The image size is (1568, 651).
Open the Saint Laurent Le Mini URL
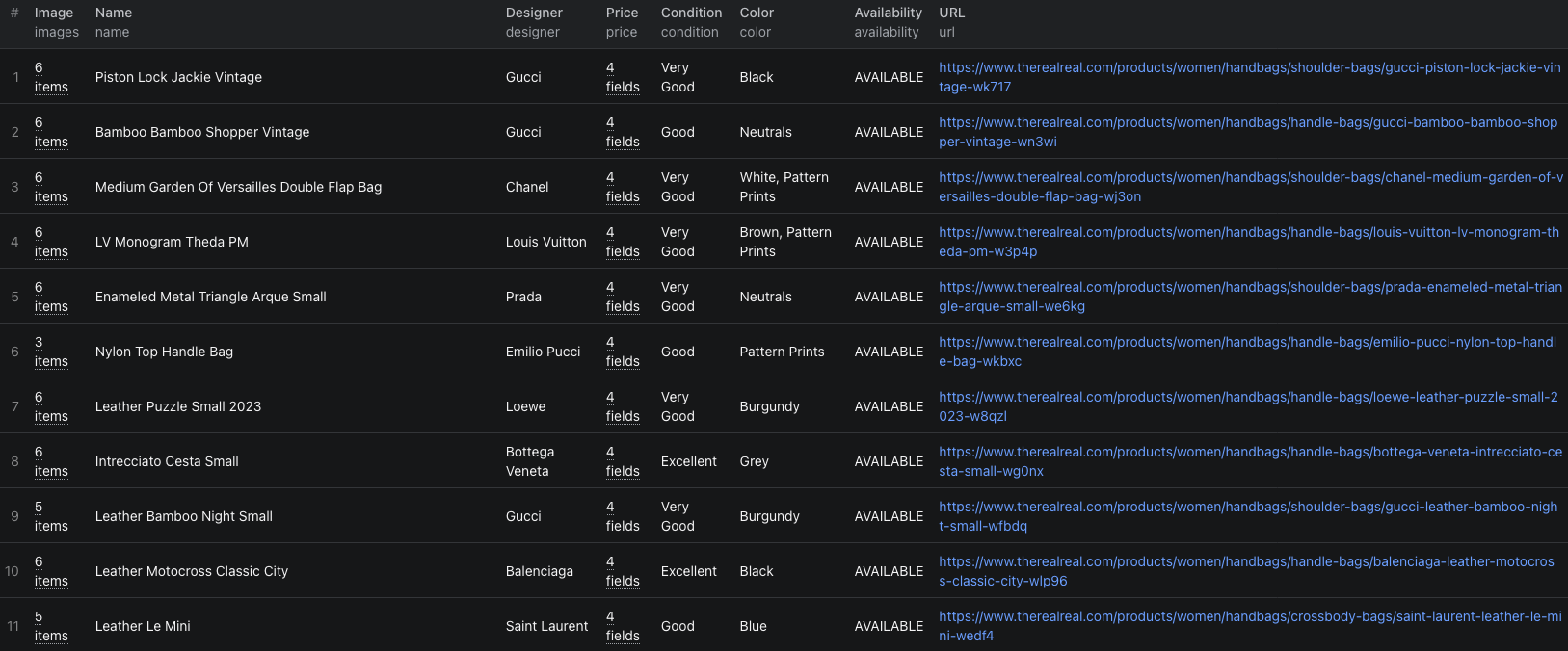pyautogui.click(x=1250, y=626)
